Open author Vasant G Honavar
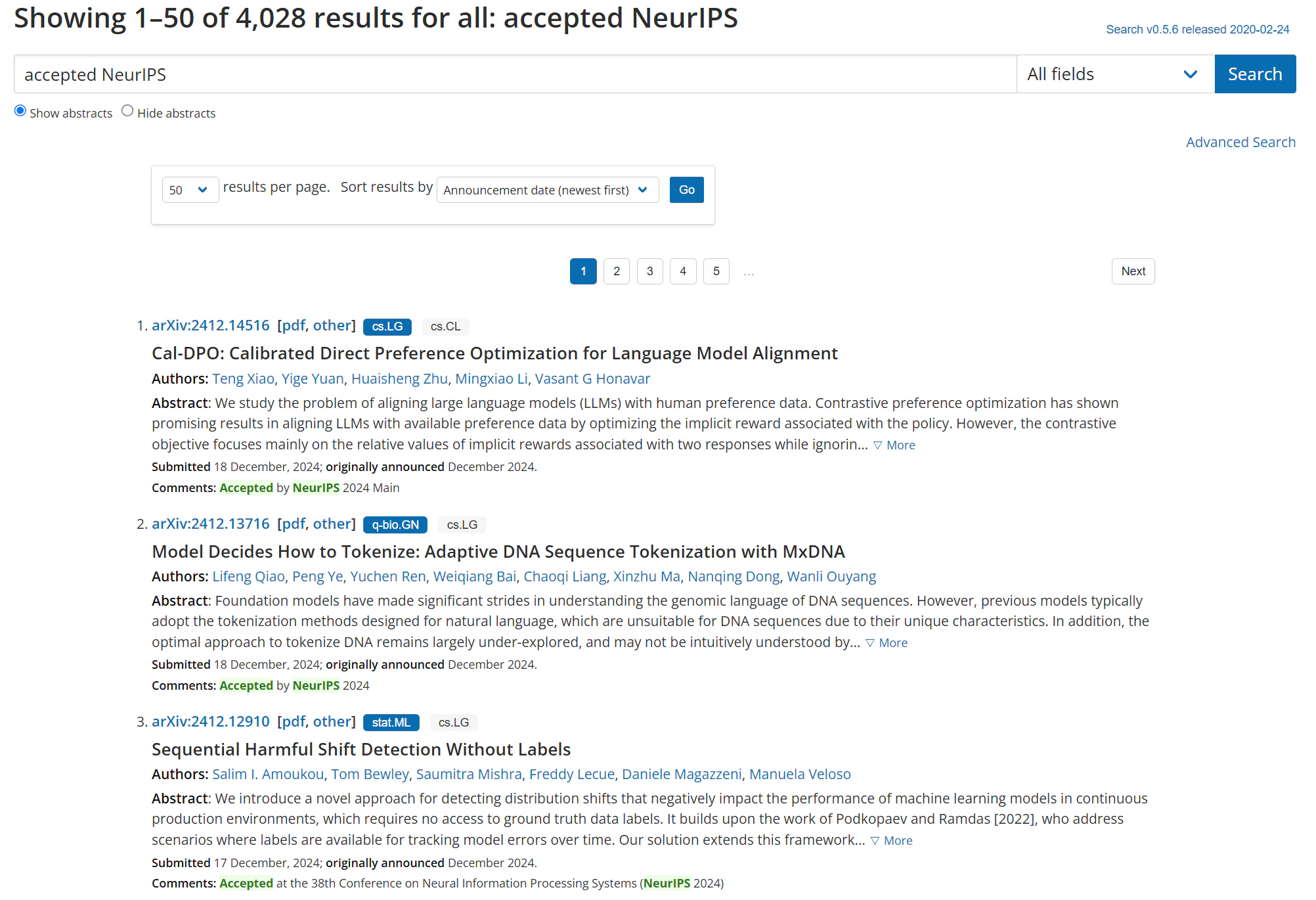 tap(592, 378)
